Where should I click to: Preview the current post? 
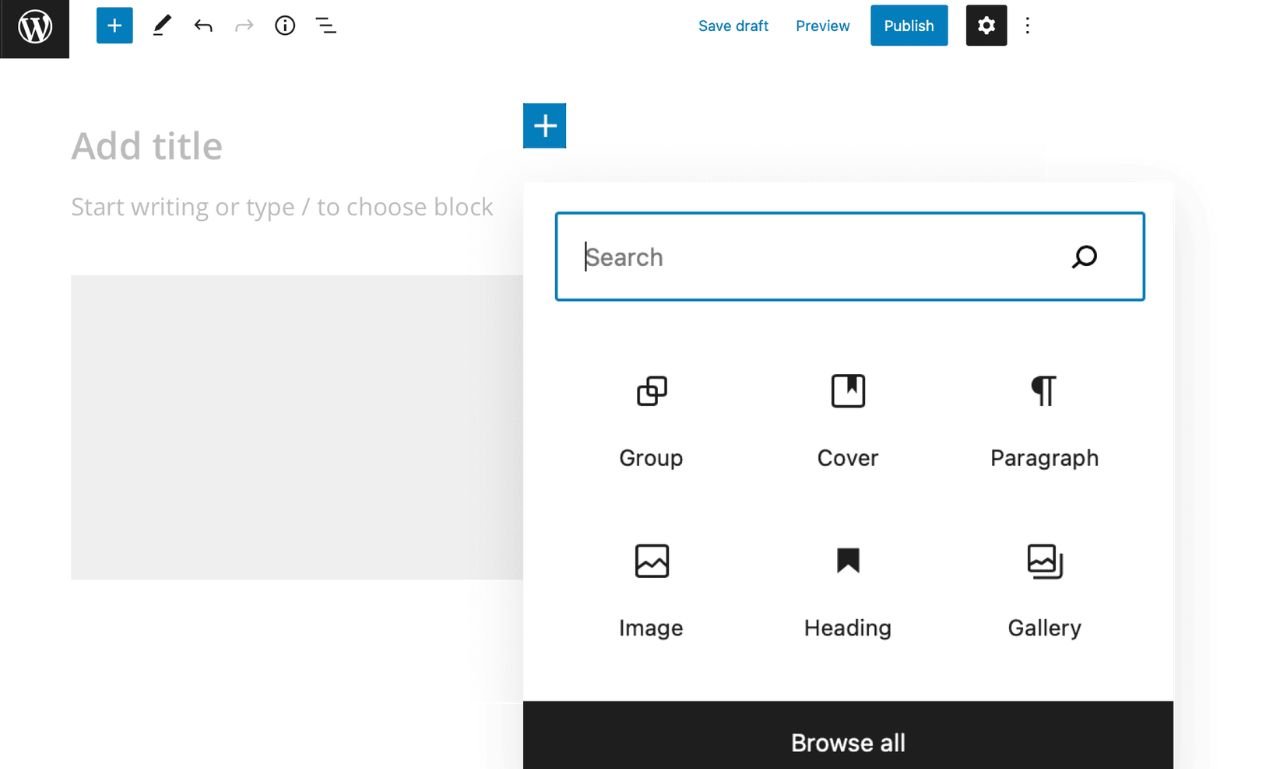pyautogui.click(x=822, y=25)
